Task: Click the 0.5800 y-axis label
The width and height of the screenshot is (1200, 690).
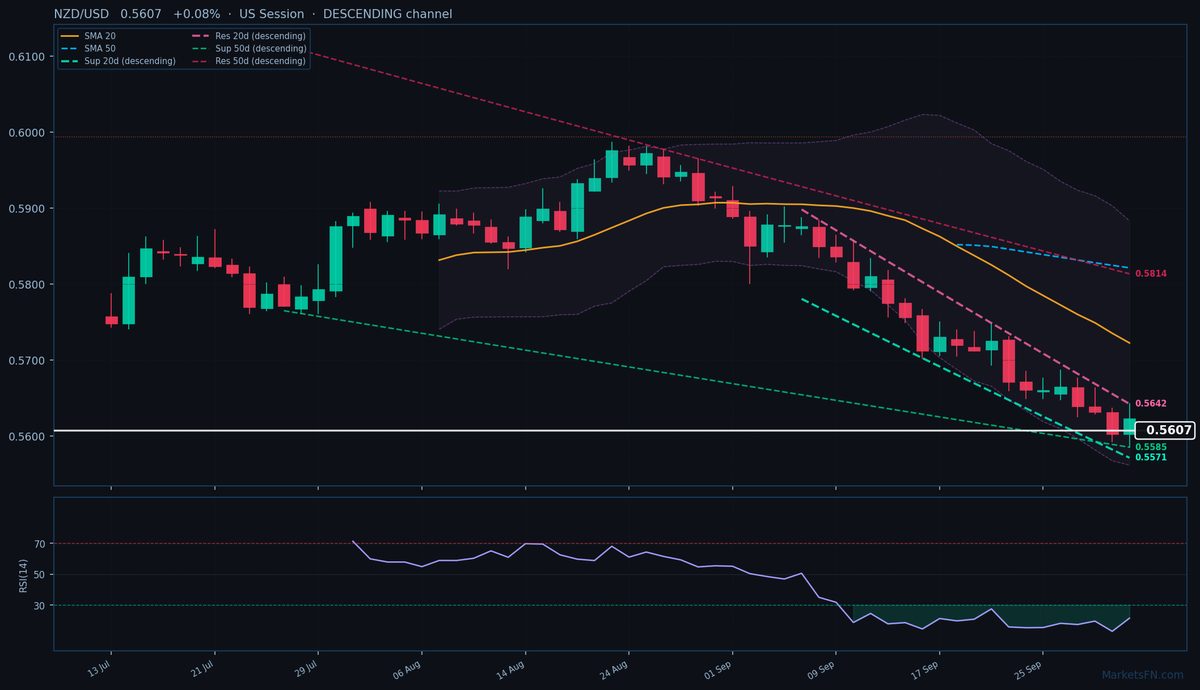Action: (27, 285)
